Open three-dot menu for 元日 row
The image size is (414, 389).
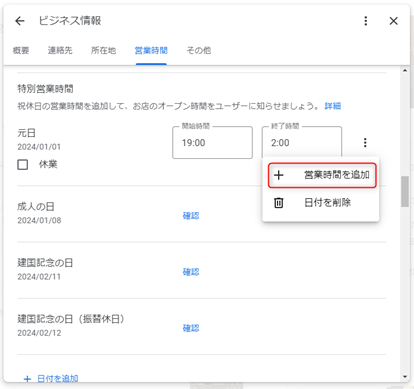[365, 143]
